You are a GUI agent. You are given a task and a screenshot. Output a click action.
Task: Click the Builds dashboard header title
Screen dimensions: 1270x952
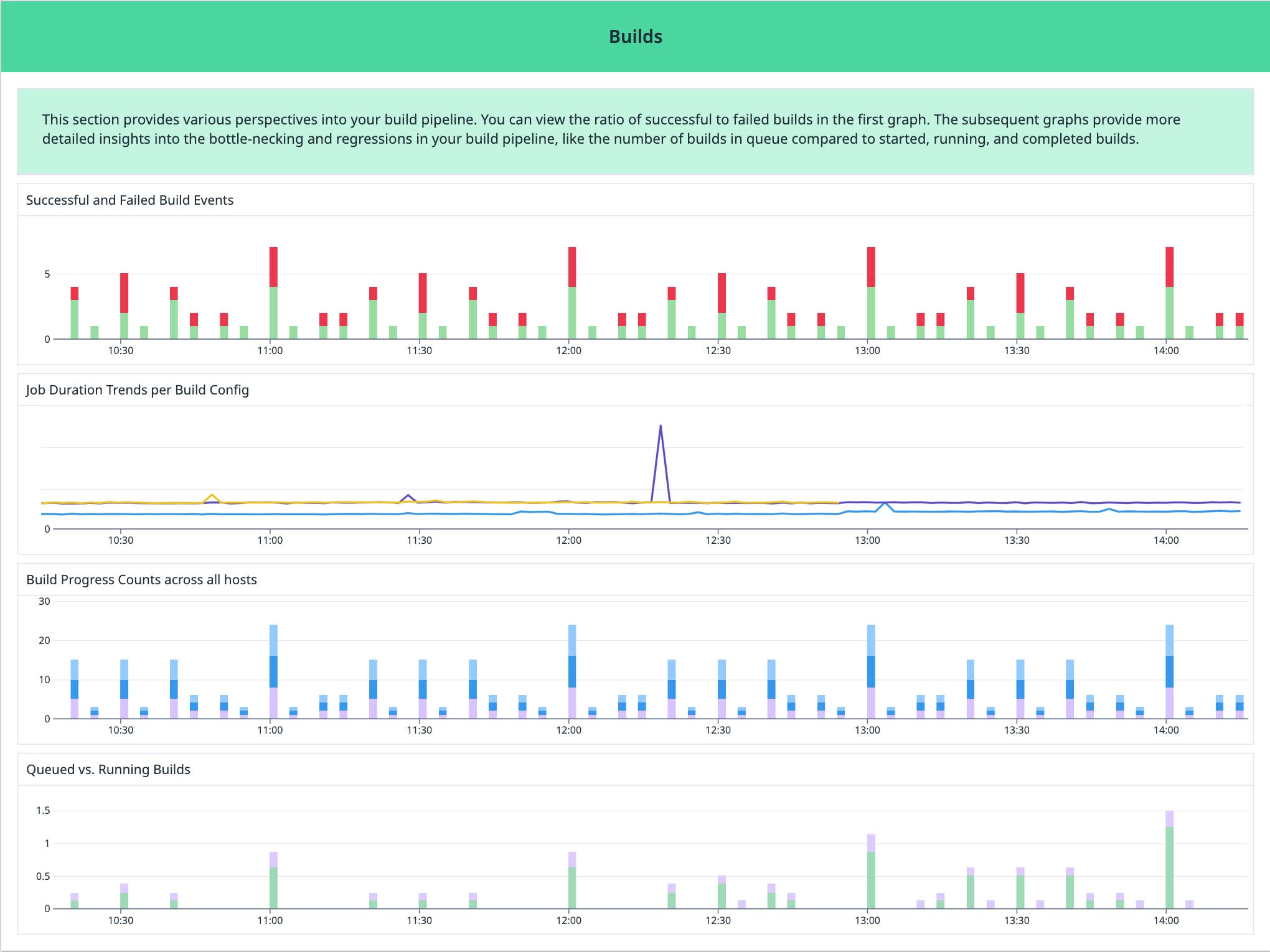click(635, 36)
